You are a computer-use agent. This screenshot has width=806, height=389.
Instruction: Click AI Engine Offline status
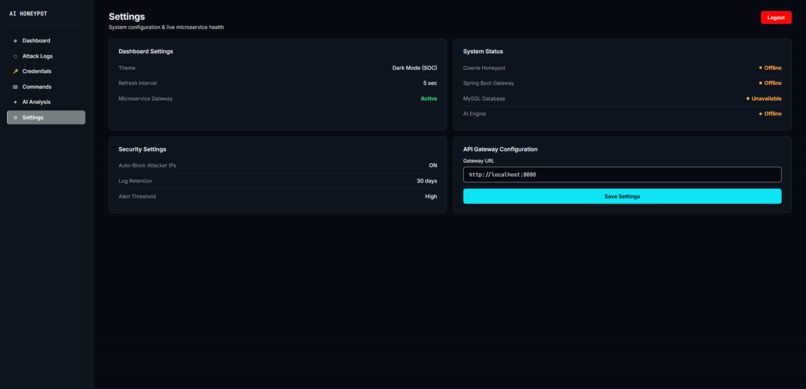coord(770,114)
